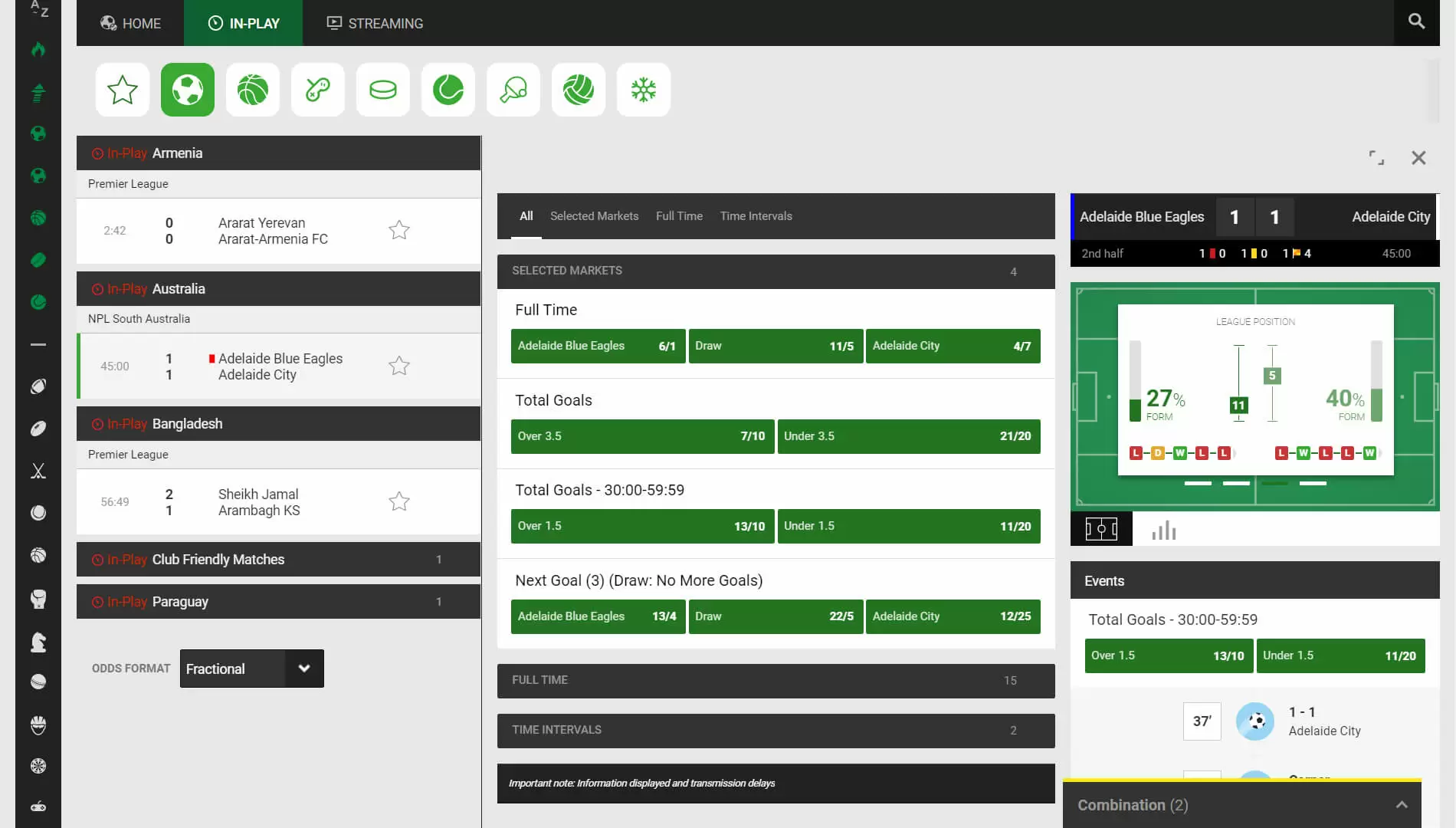Screen dimensions: 1456x828
Task: Toggle favorite star for Sheikh Jamal match
Action: coord(398,501)
